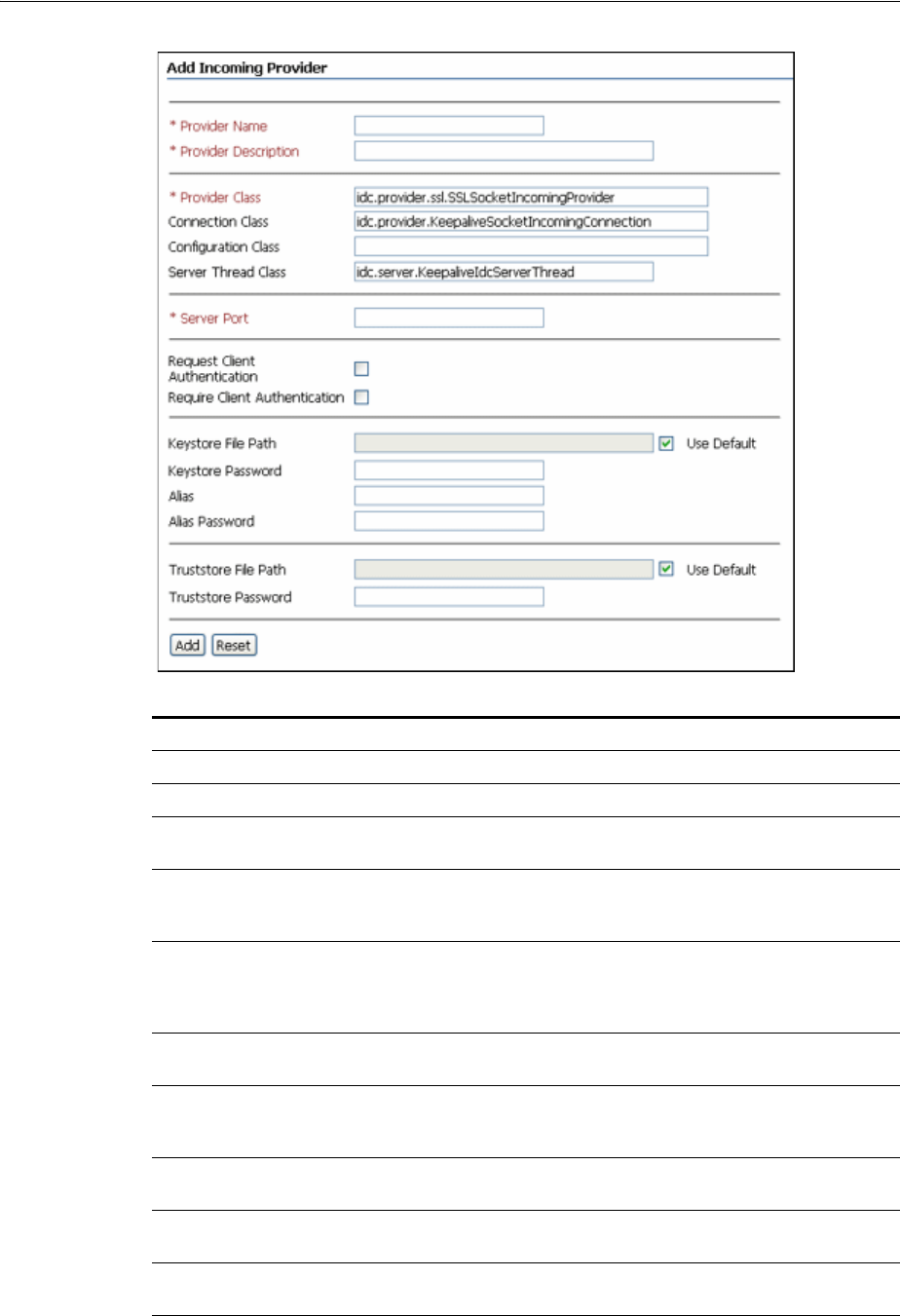Click the Truststore Password label
This screenshot has width=900, height=1316.
(230, 597)
